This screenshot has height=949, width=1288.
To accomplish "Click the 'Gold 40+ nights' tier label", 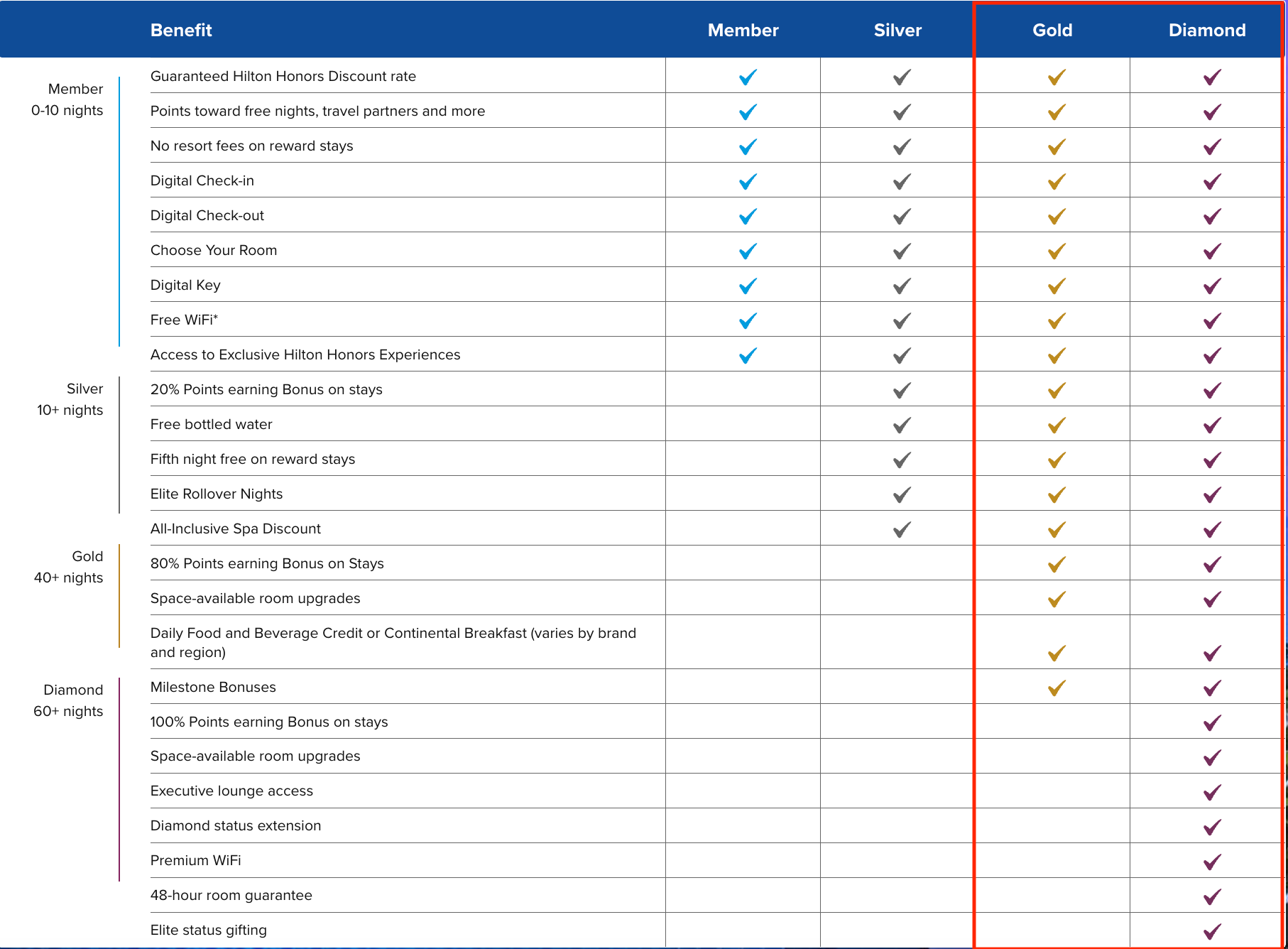I will pyautogui.click(x=69, y=567).
